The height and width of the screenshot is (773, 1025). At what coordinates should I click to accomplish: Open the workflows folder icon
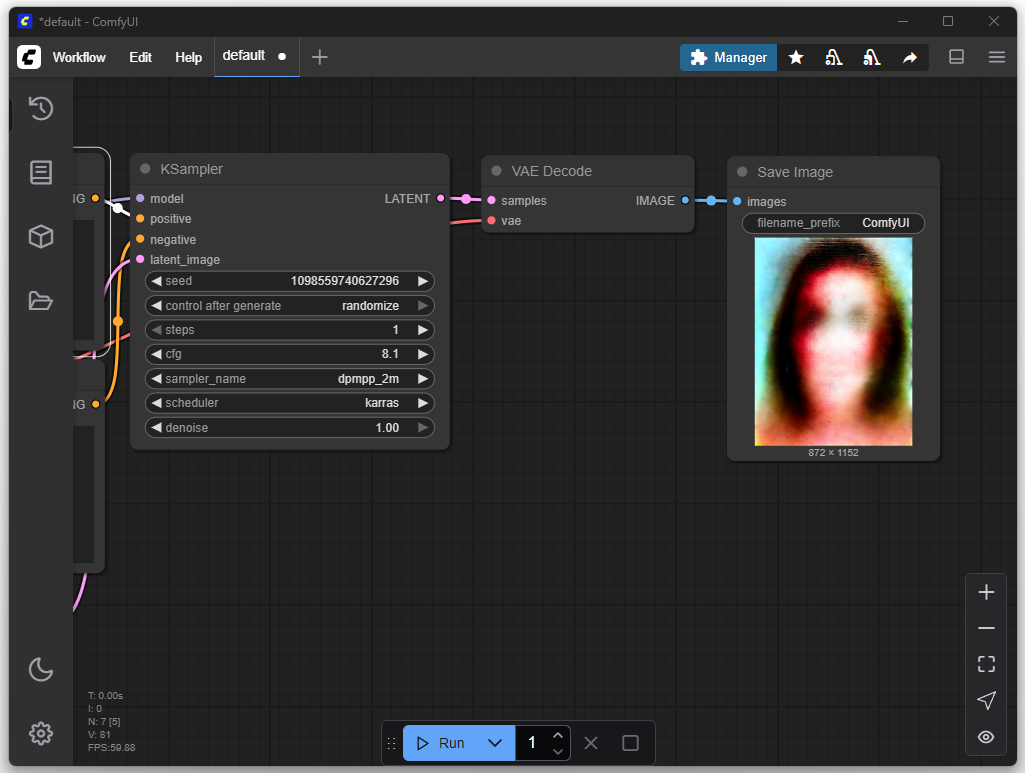[40, 300]
